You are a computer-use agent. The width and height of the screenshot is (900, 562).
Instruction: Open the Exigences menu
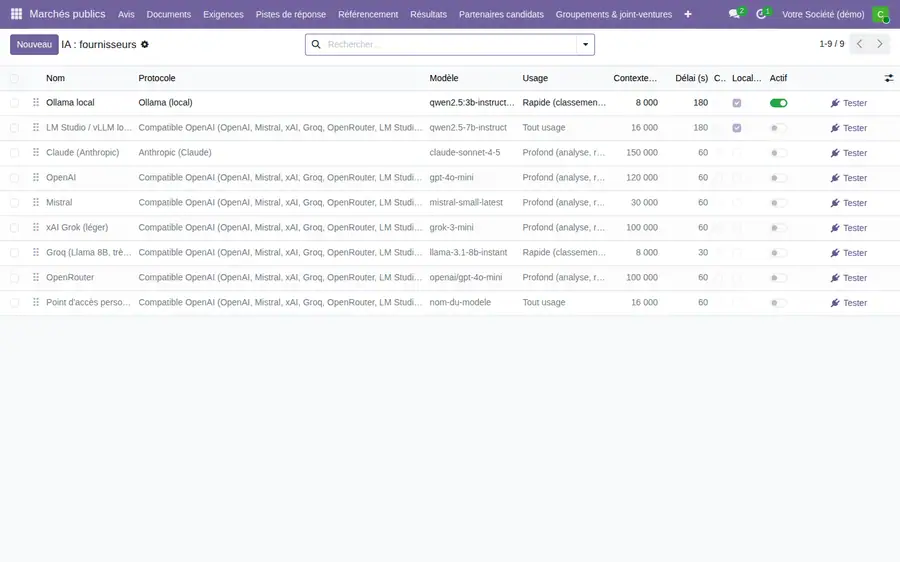223,14
